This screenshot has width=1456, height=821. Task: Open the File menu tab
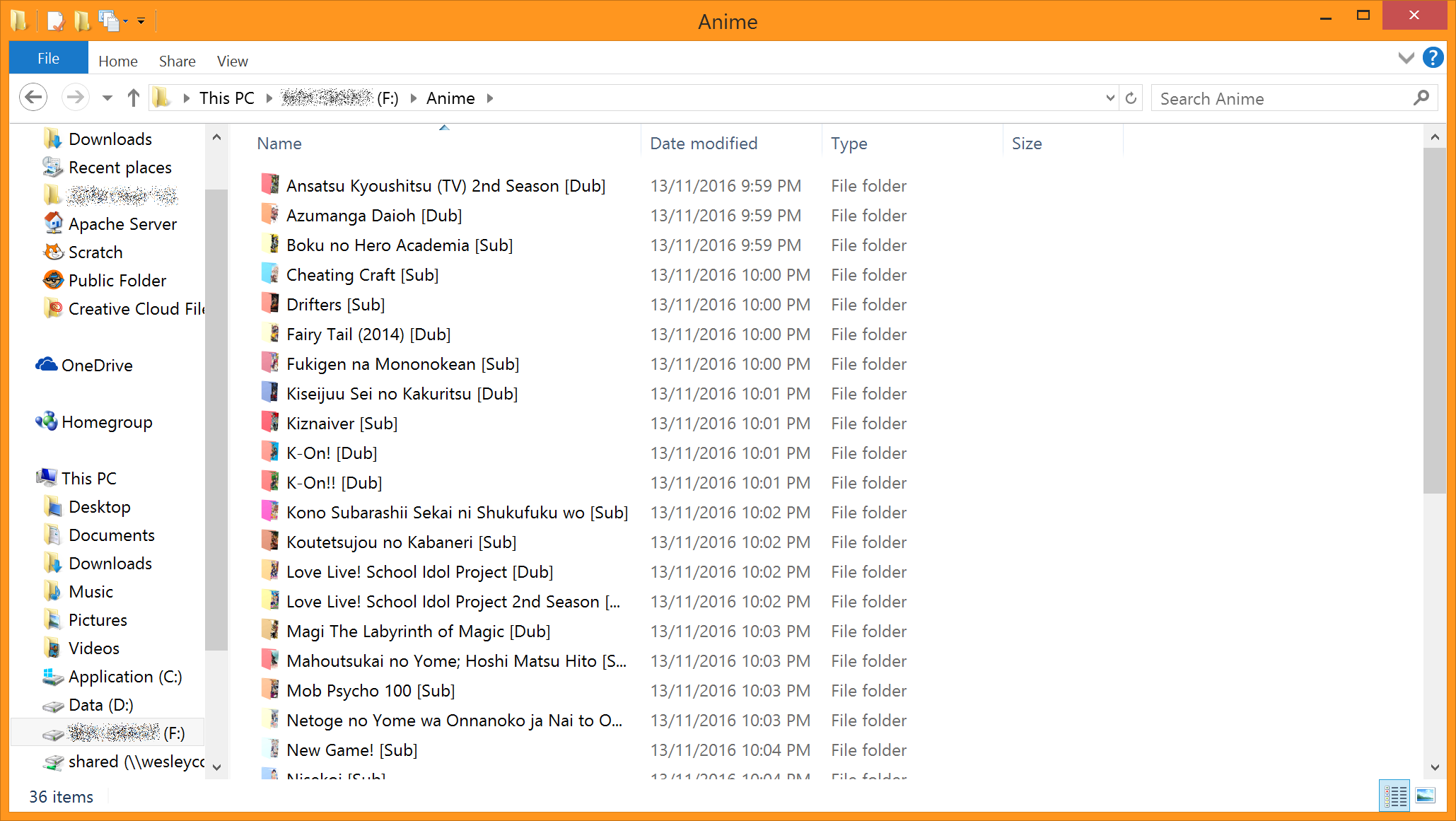coord(48,59)
